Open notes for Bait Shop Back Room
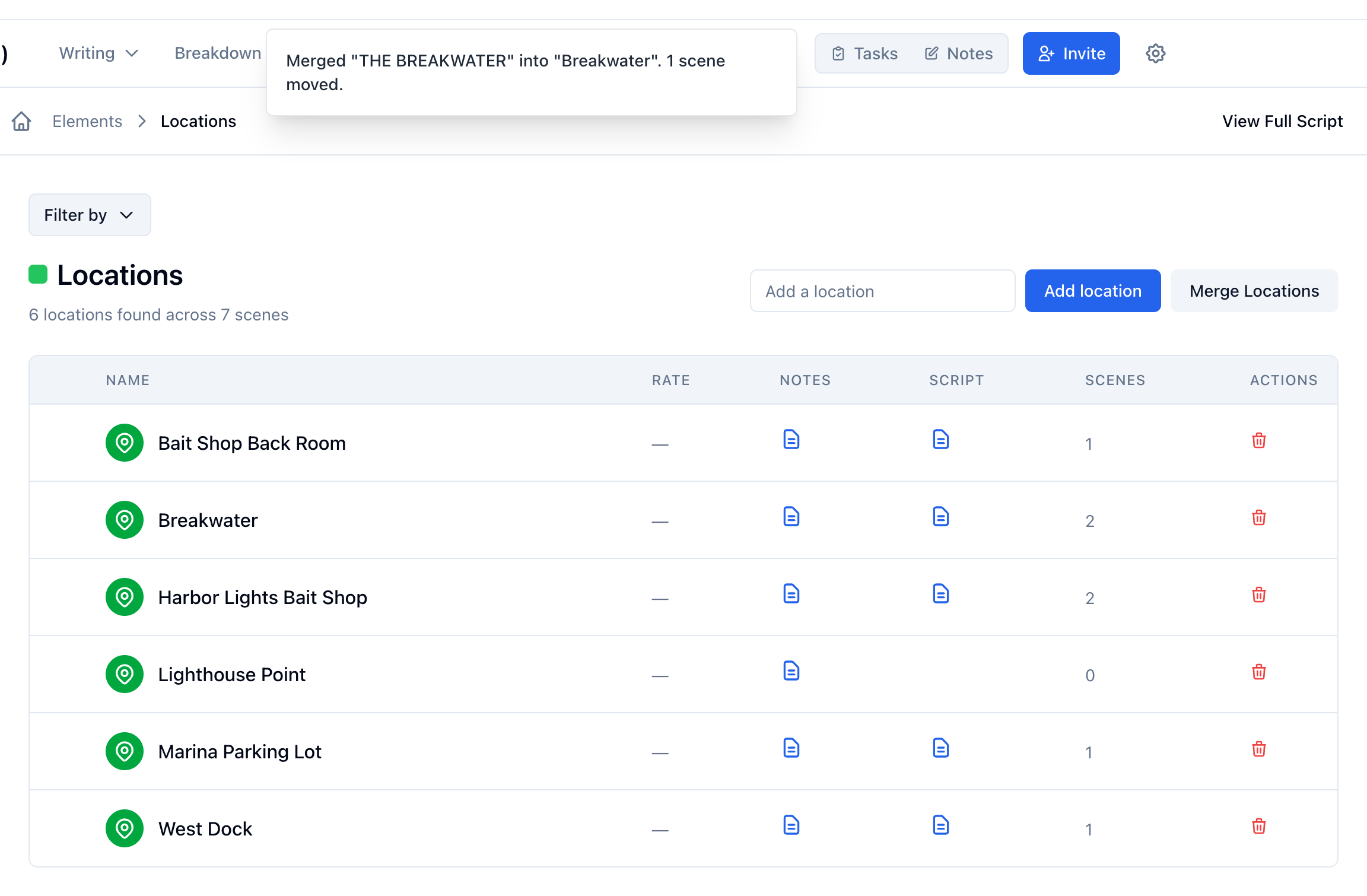The image size is (1367, 896). 791,440
